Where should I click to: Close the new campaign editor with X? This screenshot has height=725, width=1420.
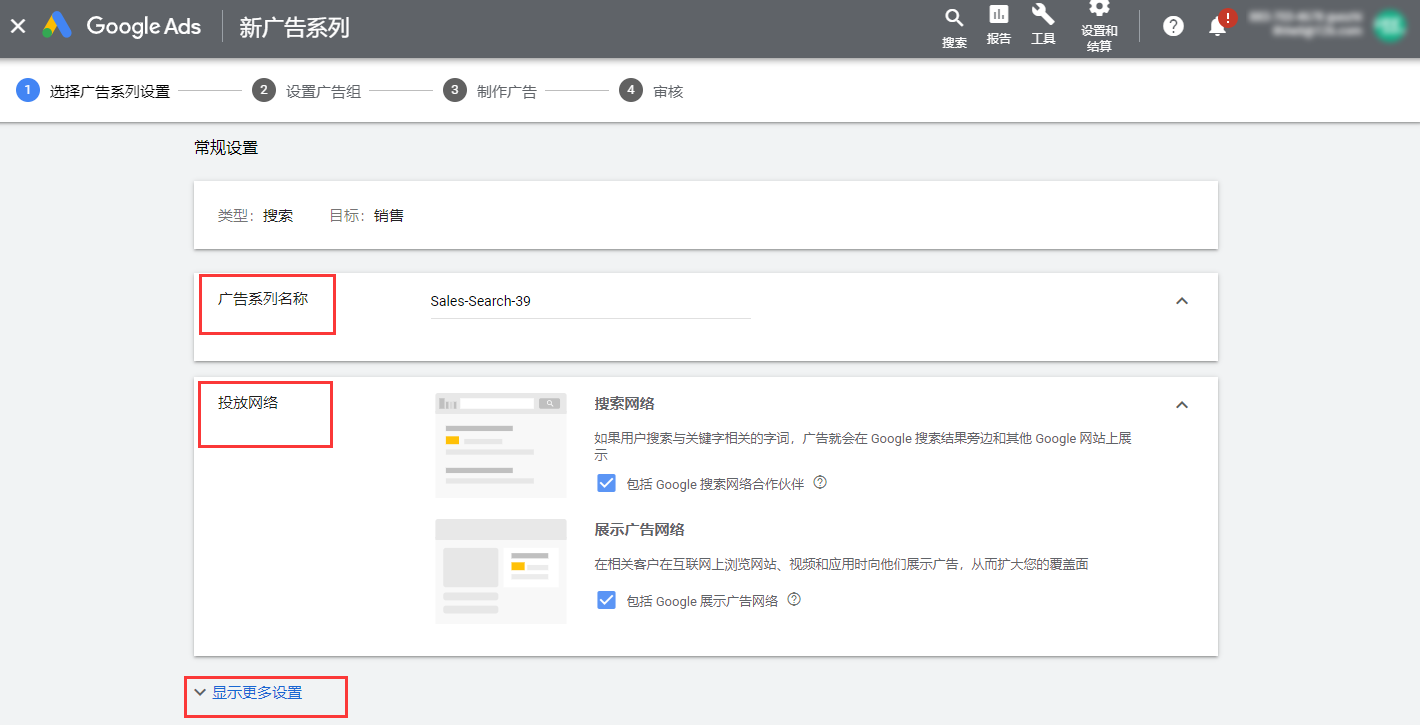click(x=18, y=27)
